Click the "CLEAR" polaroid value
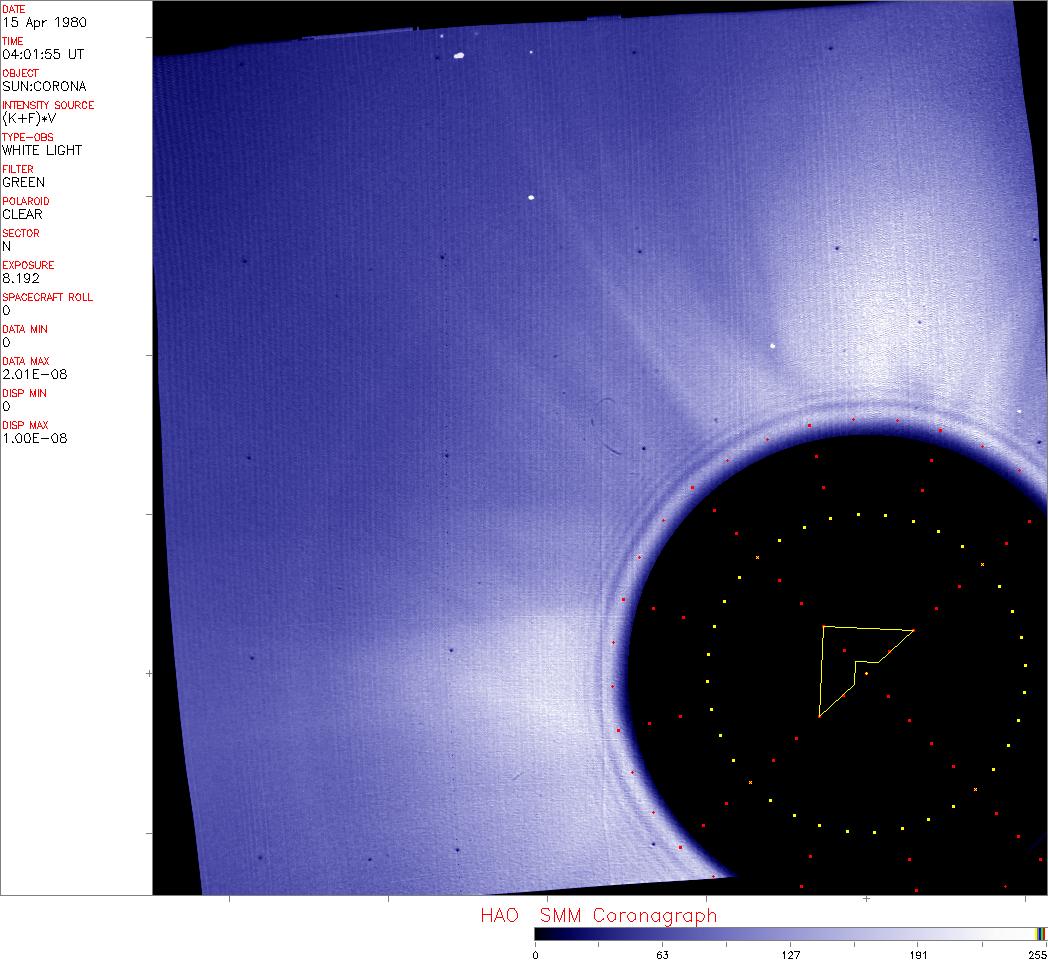The height and width of the screenshot is (960, 1048). coord(23,214)
